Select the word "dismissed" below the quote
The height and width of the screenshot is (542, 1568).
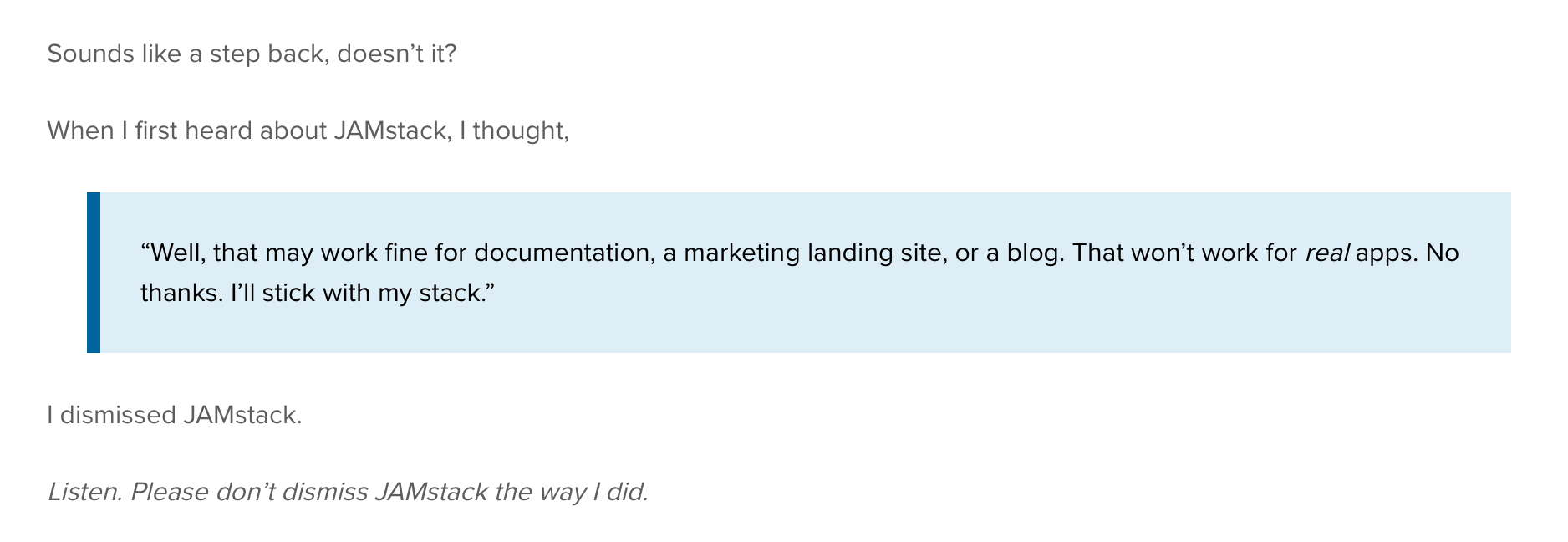(x=118, y=415)
